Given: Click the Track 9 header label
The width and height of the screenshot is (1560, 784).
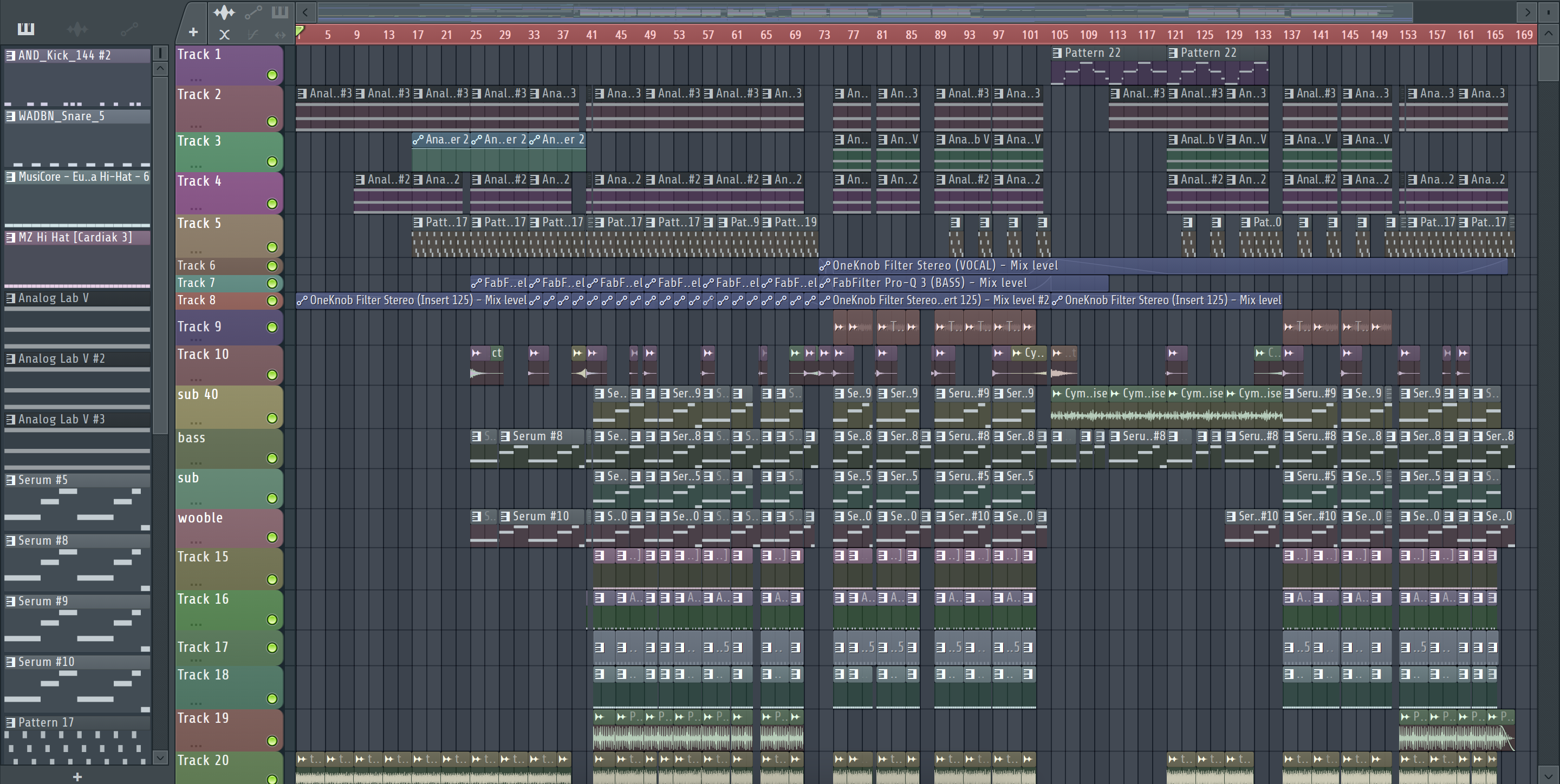Looking at the screenshot, I should coord(199,327).
